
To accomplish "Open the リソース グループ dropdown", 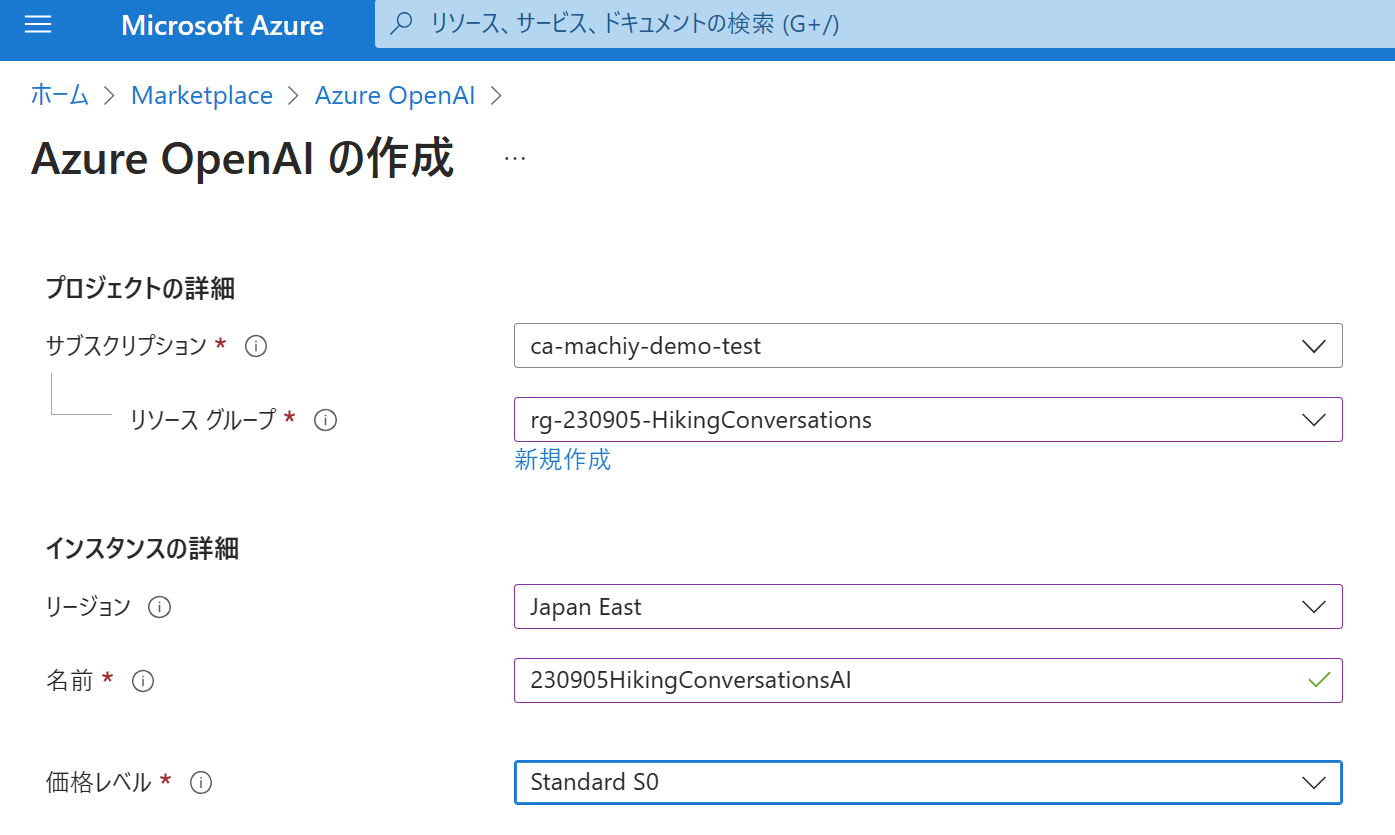I will 928,420.
